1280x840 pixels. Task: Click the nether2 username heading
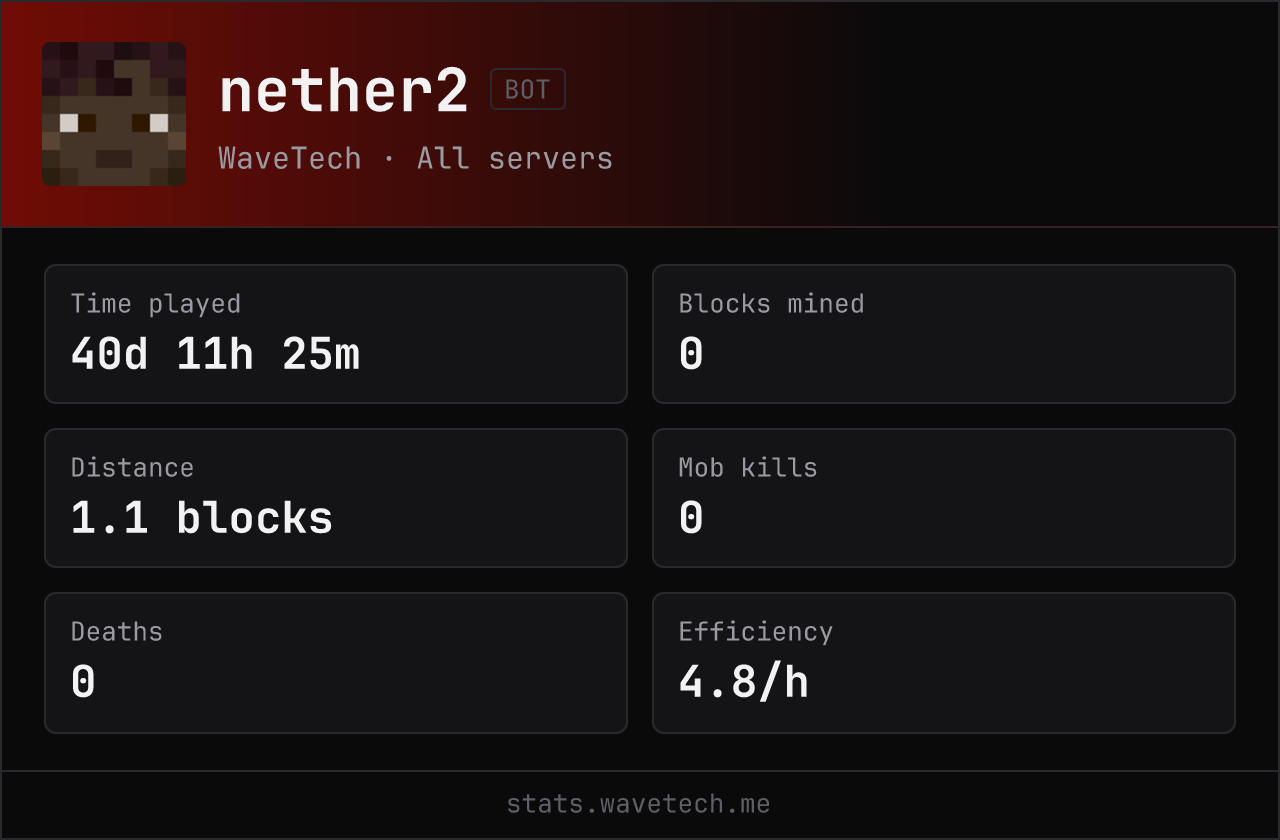click(344, 90)
